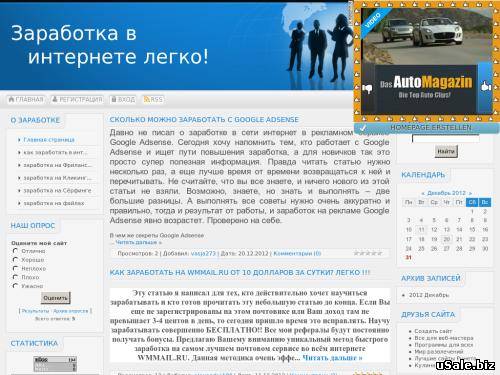Screen dimensions: 500x375
Task: Open author profile vasja273
Action: tap(203, 253)
